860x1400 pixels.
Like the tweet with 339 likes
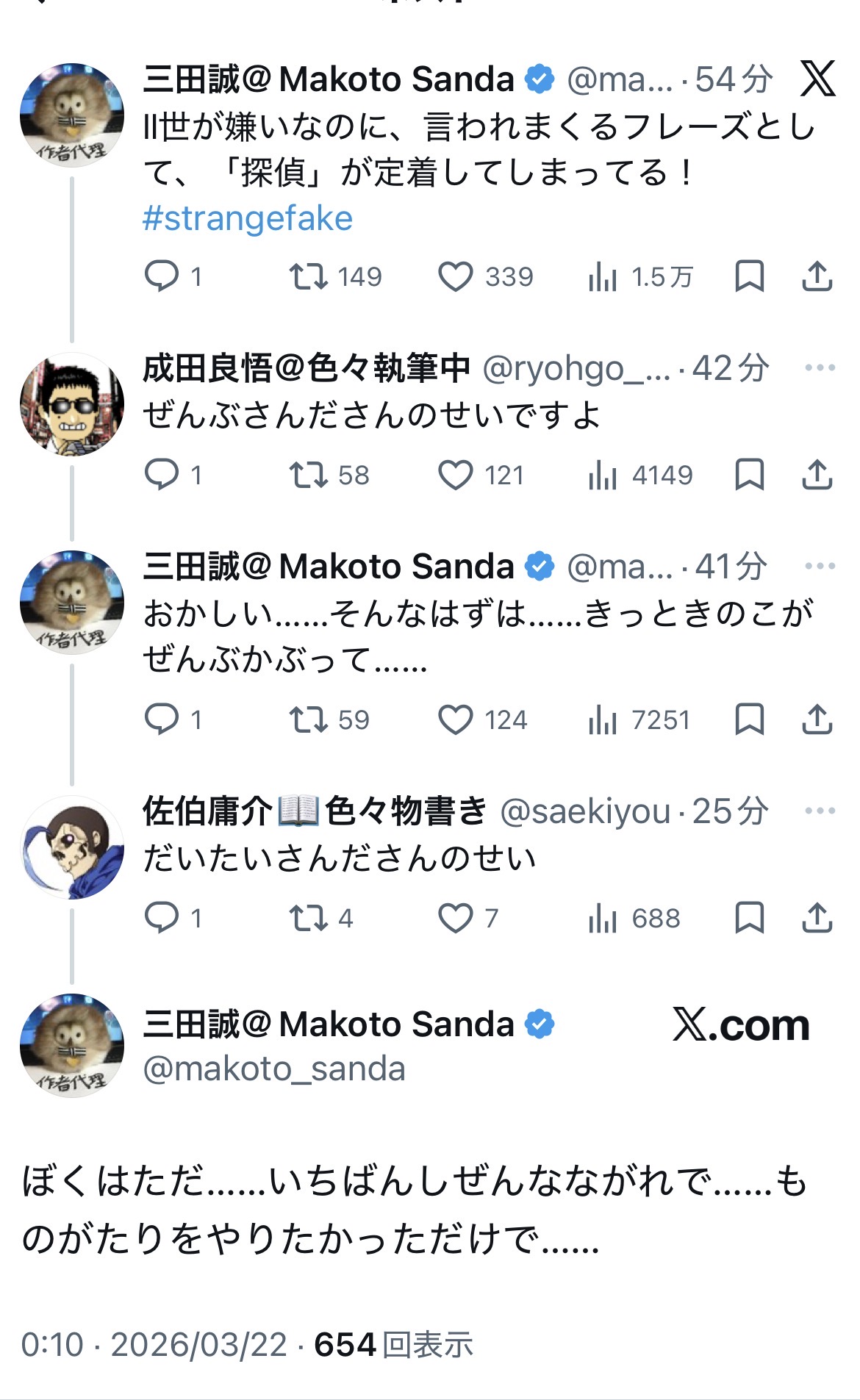(456, 277)
